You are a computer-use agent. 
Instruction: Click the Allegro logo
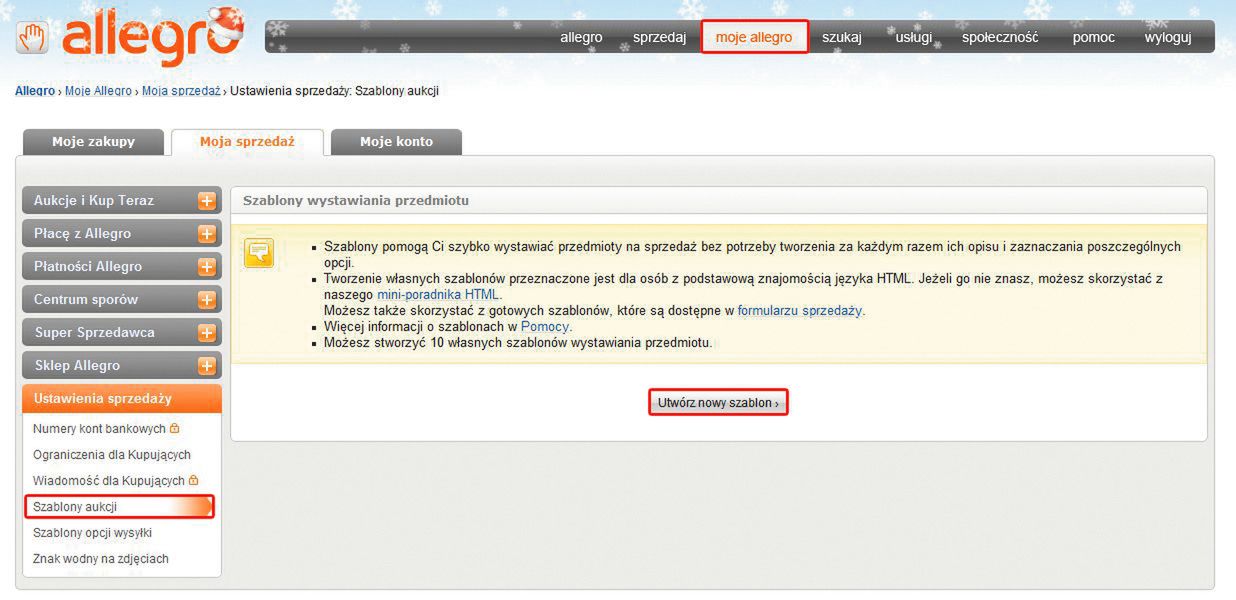pyautogui.click(x=130, y=37)
